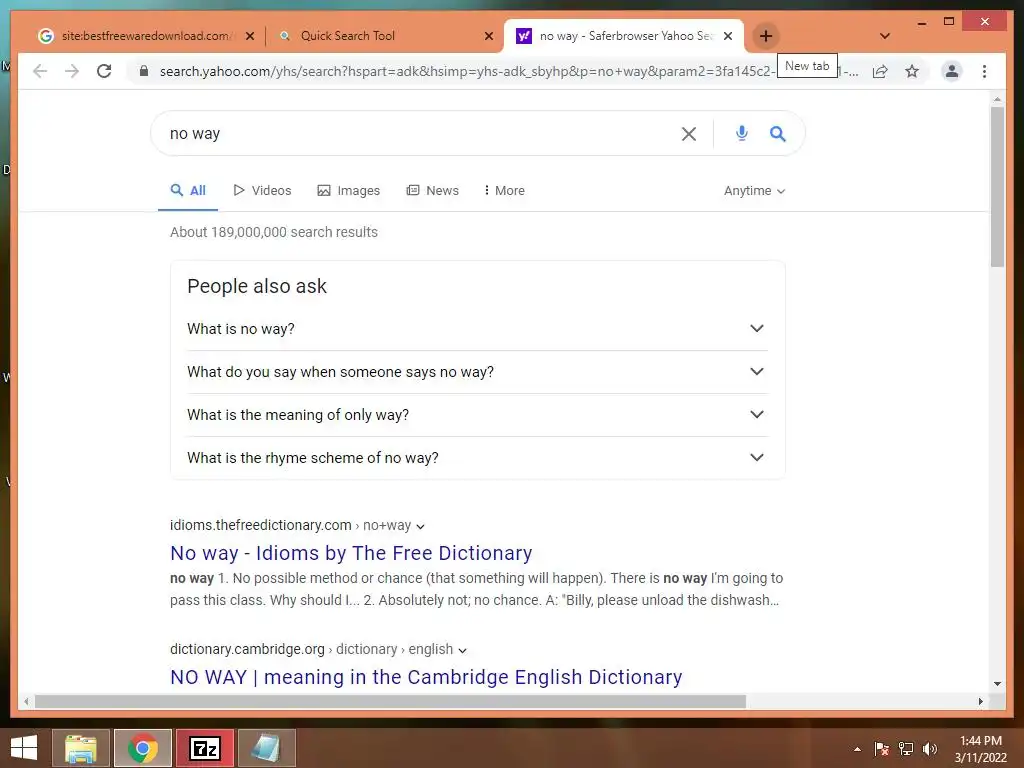This screenshot has width=1024, height=768.
Task: Select the no way Saferbrowser Yahoo tab
Action: (x=626, y=36)
